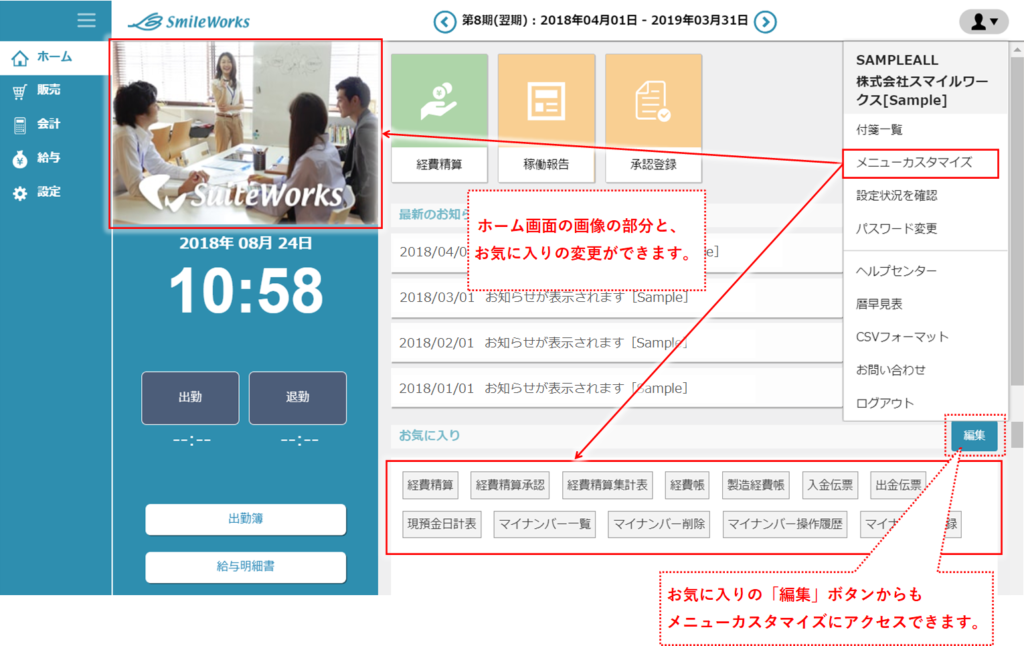Open favorite 経費帳 shortcut
Viewport: 1024px width, 646px height.
687,485
